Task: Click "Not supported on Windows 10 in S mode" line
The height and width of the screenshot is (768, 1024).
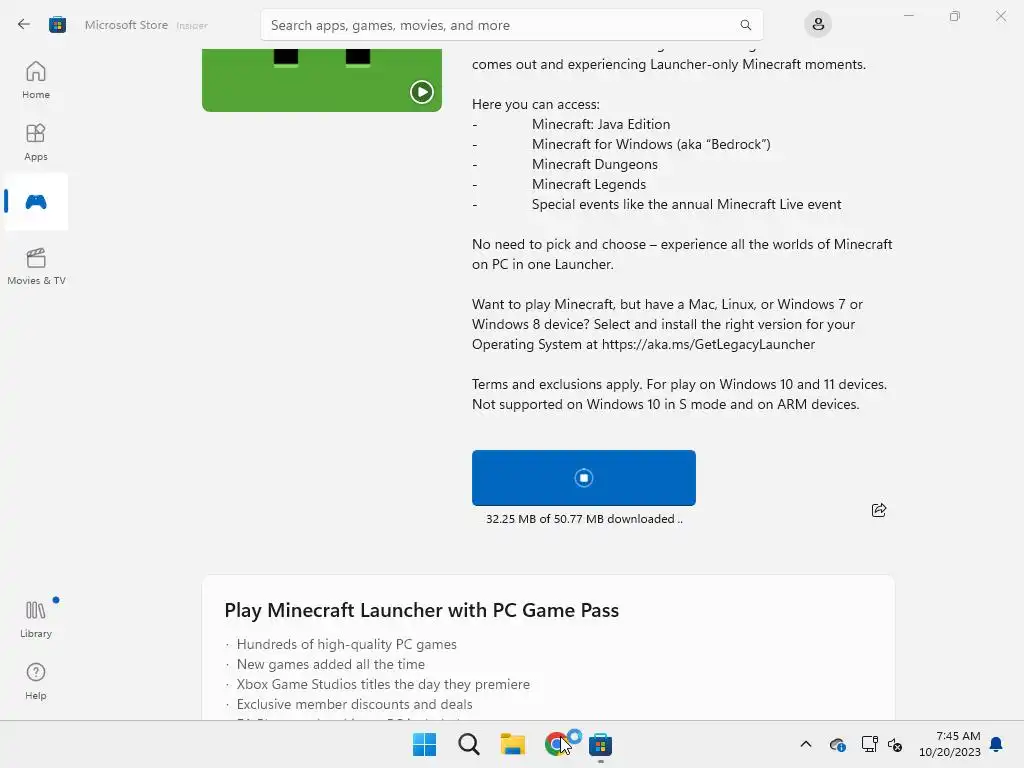Action: [665, 404]
